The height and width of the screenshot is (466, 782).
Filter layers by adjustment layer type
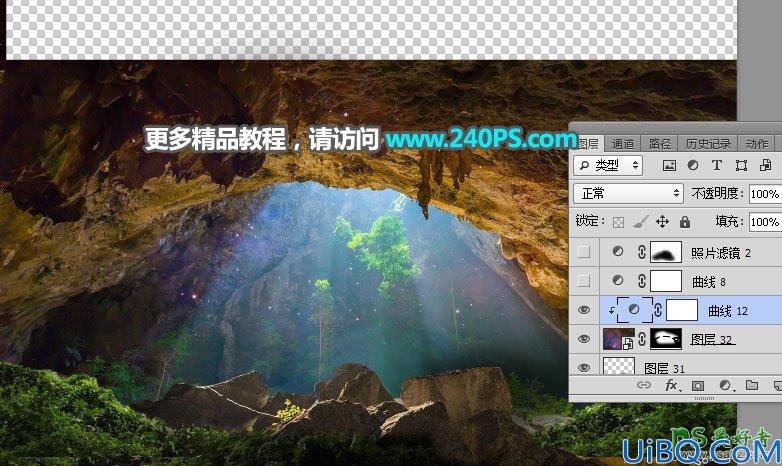693,166
